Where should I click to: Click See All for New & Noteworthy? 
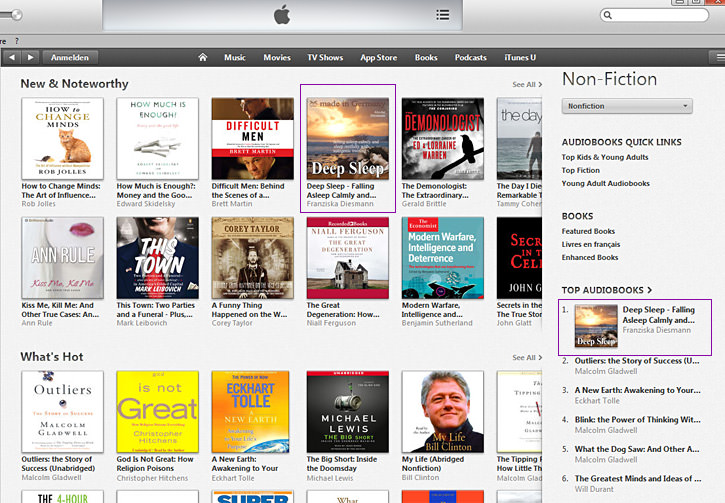tap(527, 85)
